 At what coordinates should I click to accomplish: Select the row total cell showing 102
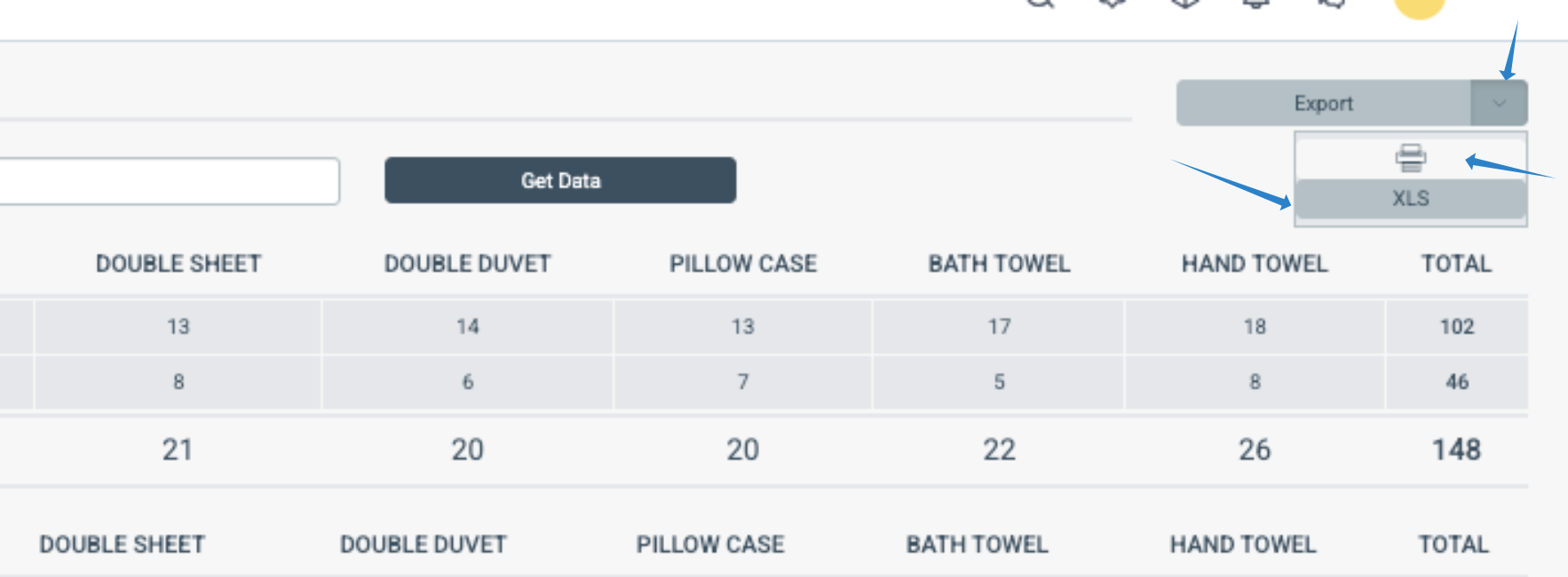1456,327
